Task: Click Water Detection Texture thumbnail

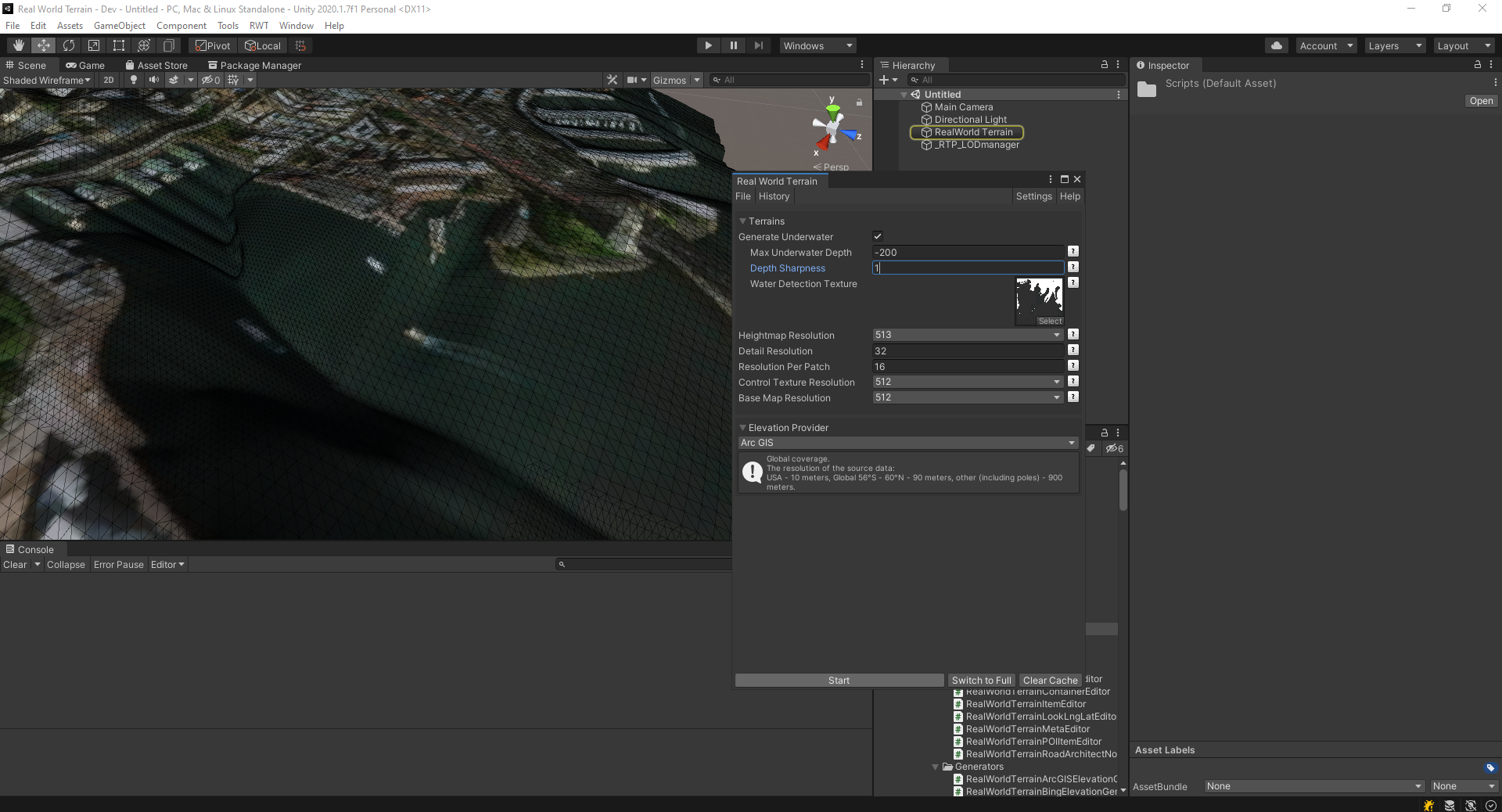Action: pyautogui.click(x=1039, y=301)
